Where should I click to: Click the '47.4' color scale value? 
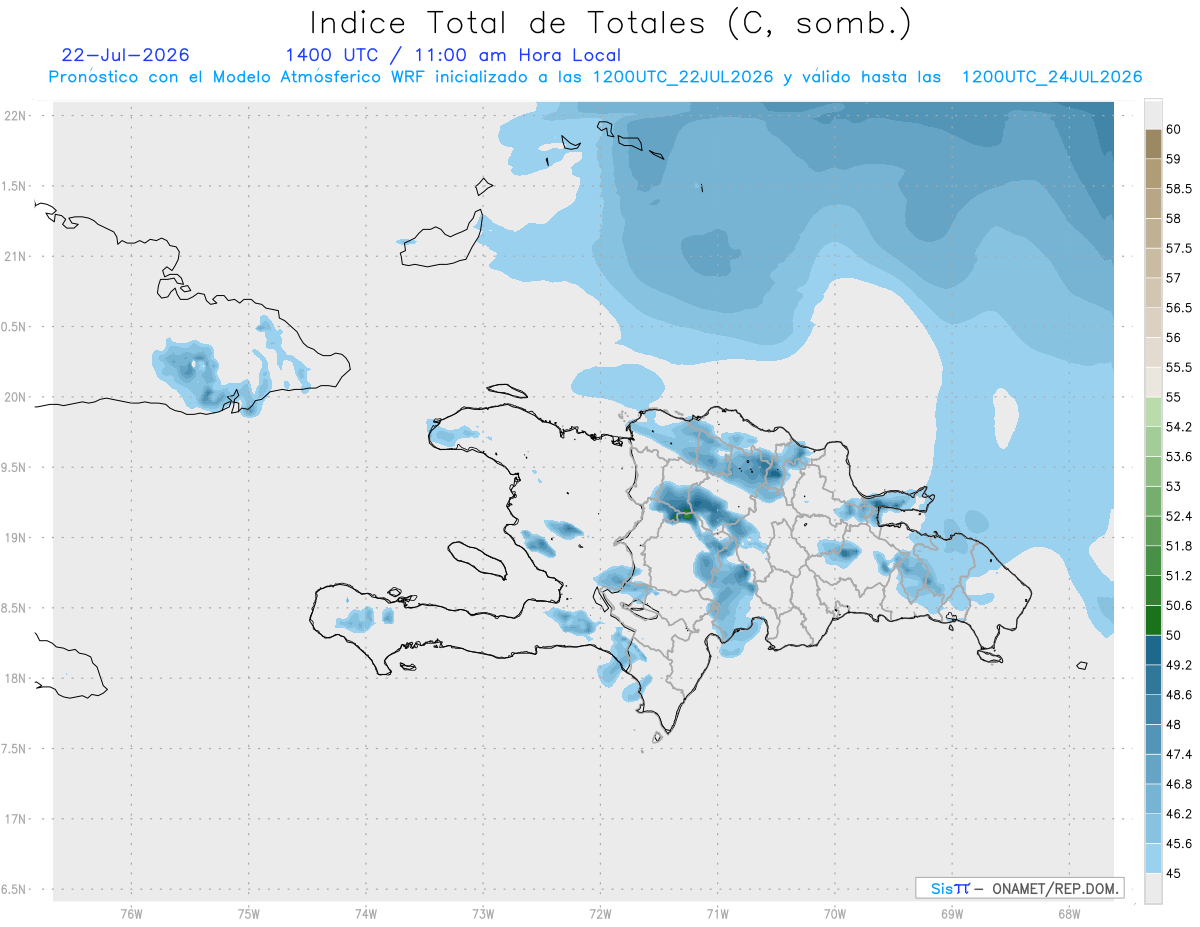1178,754
